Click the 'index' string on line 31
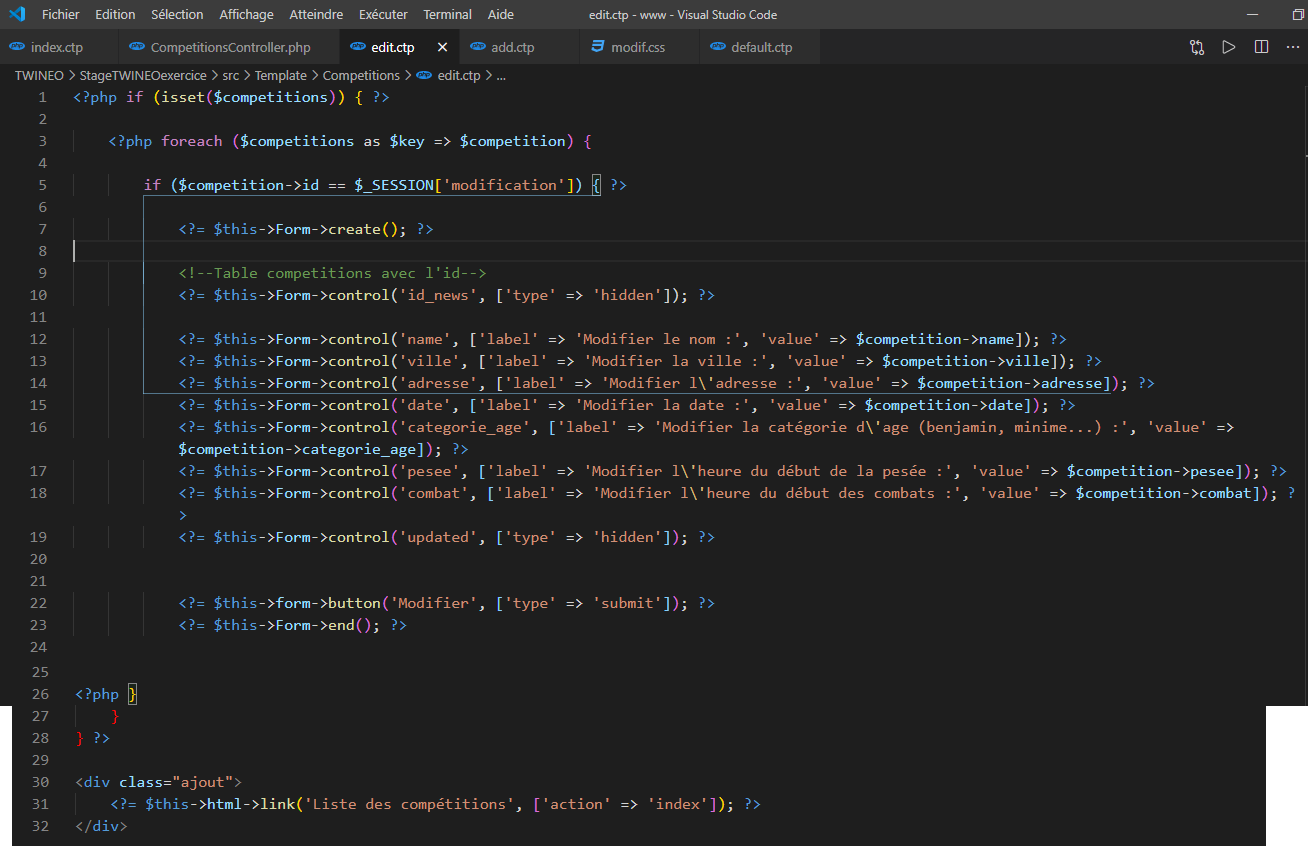This screenshot has height=846, width=1308. [x=679, y=804]
